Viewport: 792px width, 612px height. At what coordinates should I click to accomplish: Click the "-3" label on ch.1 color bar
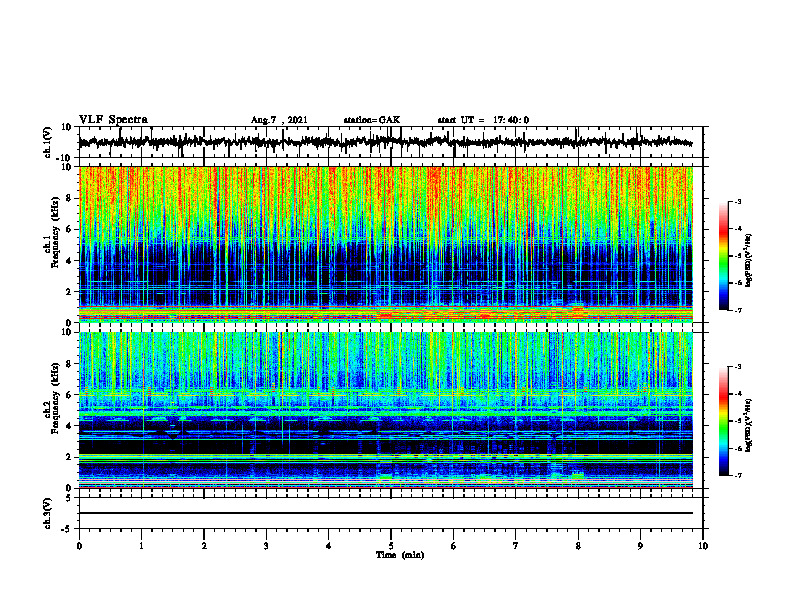coord(737,201)
